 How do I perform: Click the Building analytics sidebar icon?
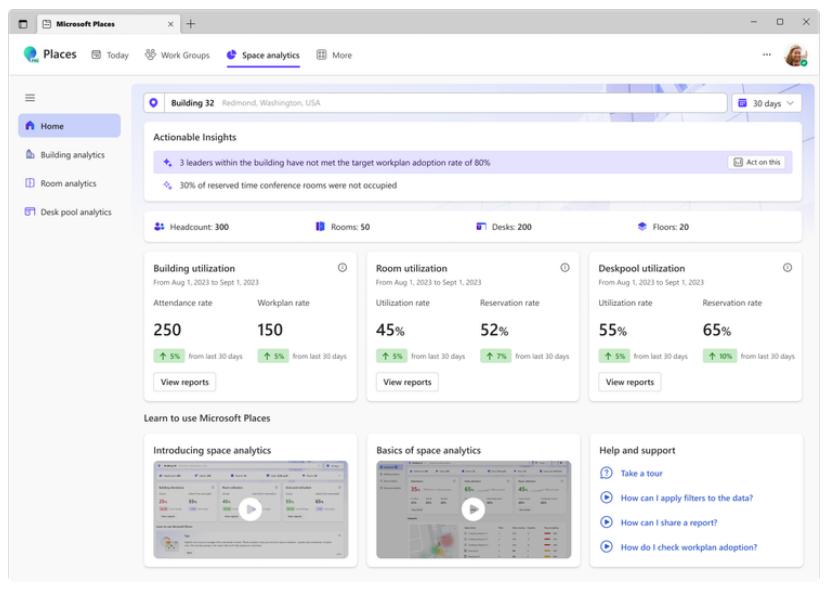coord(30,154)
